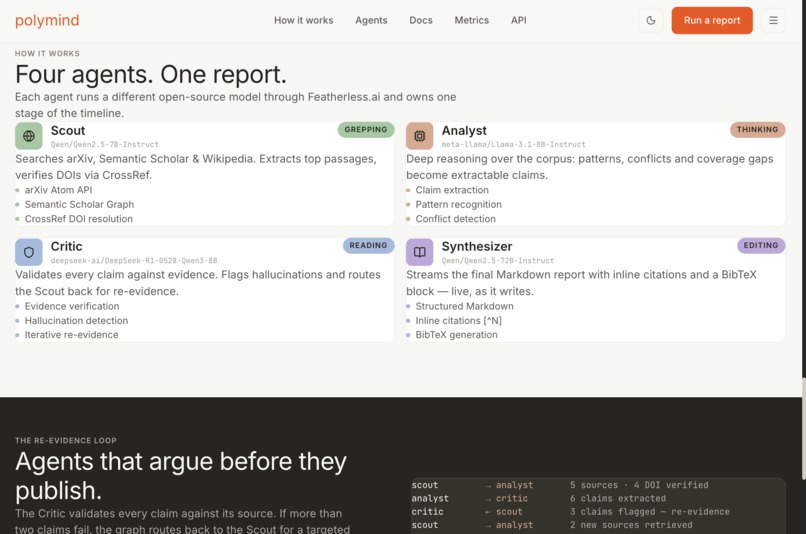Click the 2 new sources retrieved log line
The height and width of the screenshot is (534, 806).
tap(631, 525)
